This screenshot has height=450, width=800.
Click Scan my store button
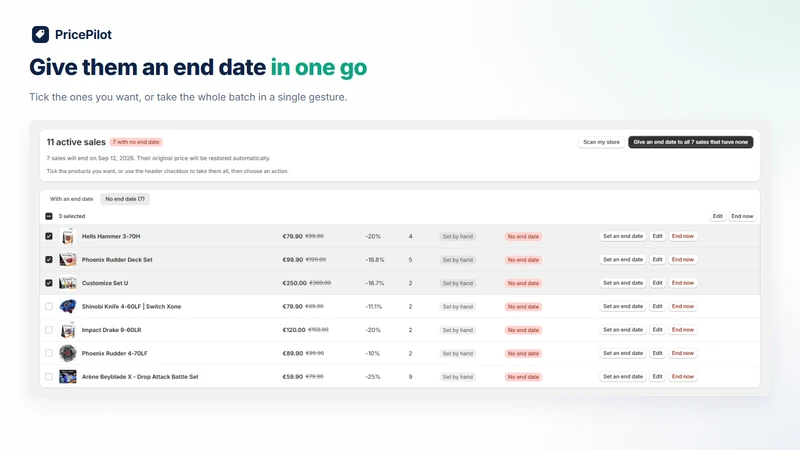click(x=601, y=142)
